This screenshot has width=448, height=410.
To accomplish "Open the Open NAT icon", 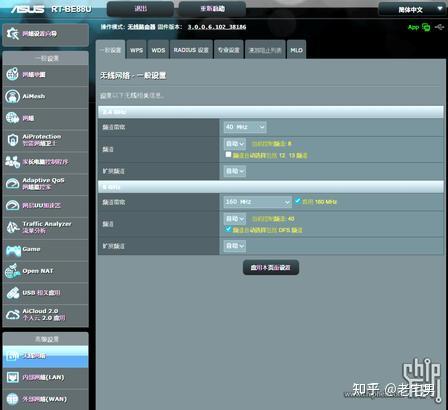I will point(13,271).
